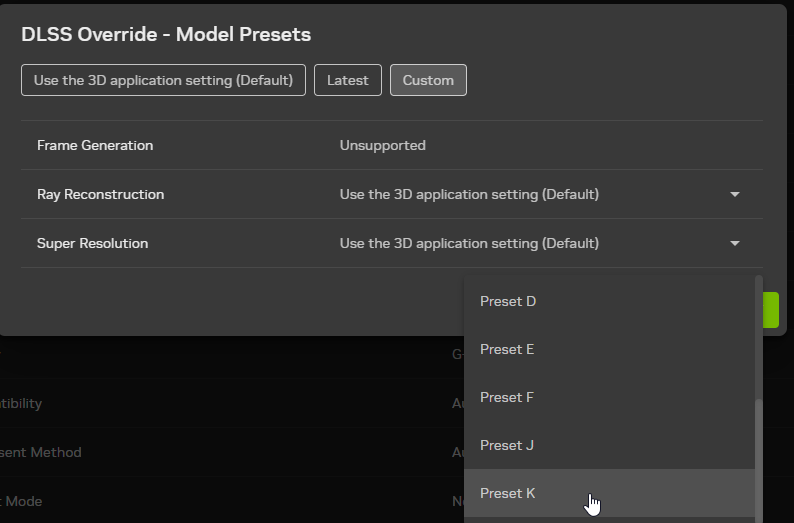The image size is (794, 523).
Task: Choose Preset F from the list
Action: pyautogui.click(x=609, y=397)
